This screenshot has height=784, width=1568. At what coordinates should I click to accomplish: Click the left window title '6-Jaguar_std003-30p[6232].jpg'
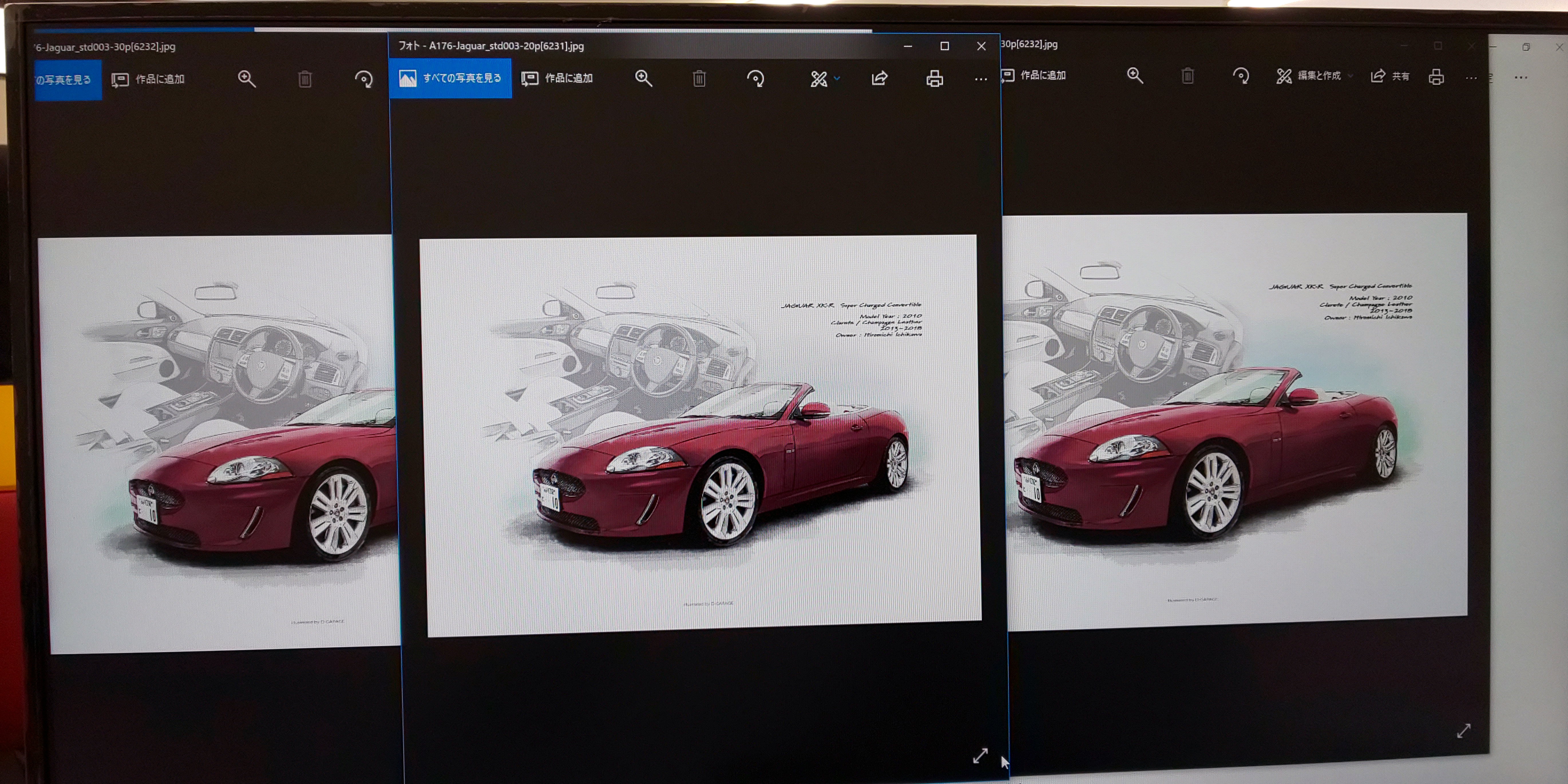(x=105, y=47)
